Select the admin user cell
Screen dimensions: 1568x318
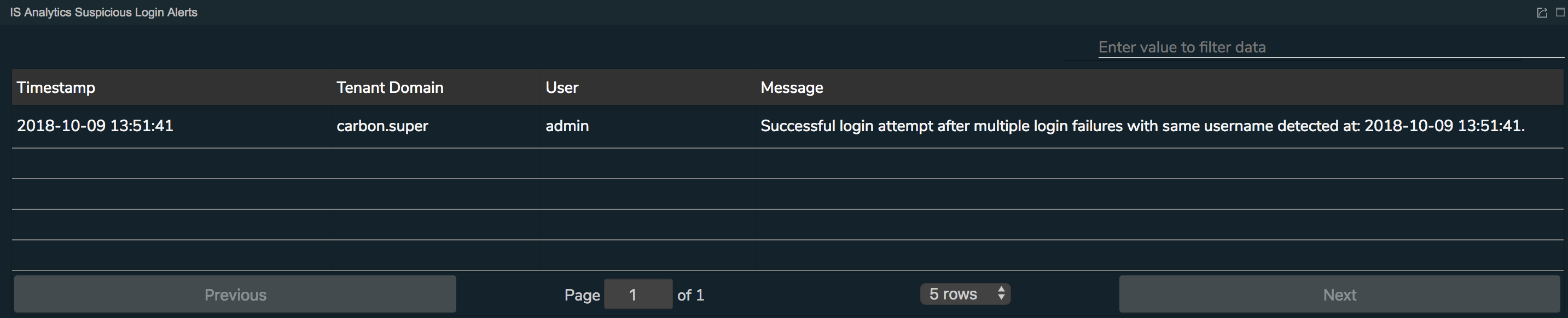(x=567, y=126)
